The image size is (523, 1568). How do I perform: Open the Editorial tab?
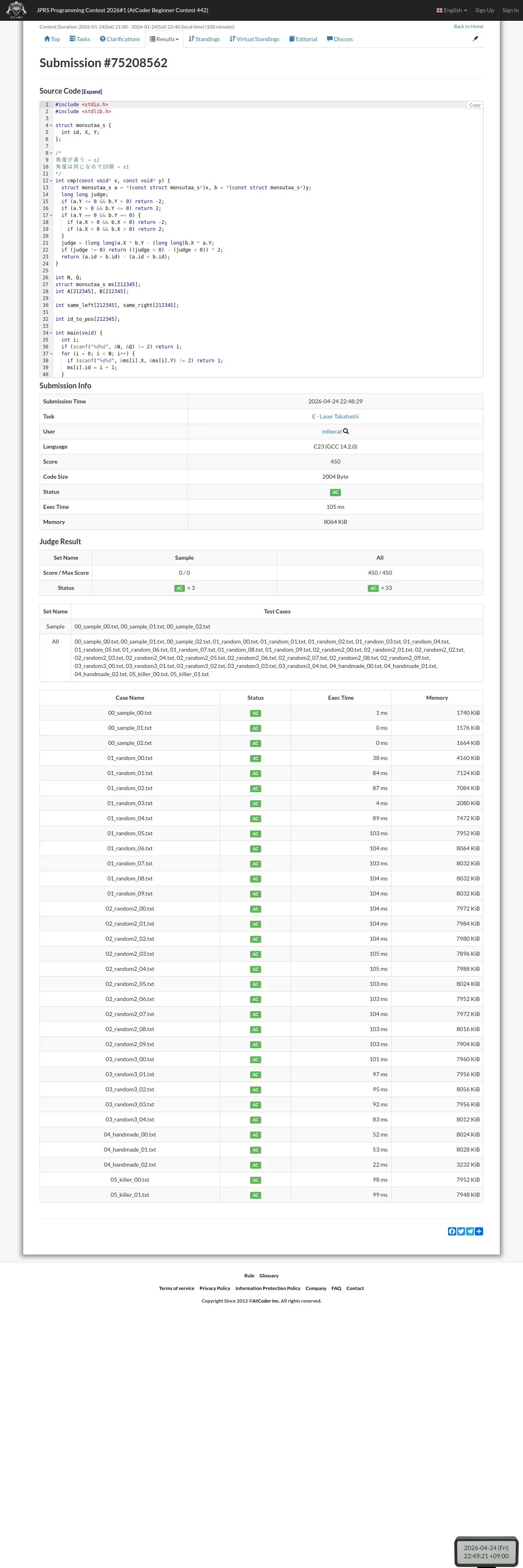tap(303, 39)
